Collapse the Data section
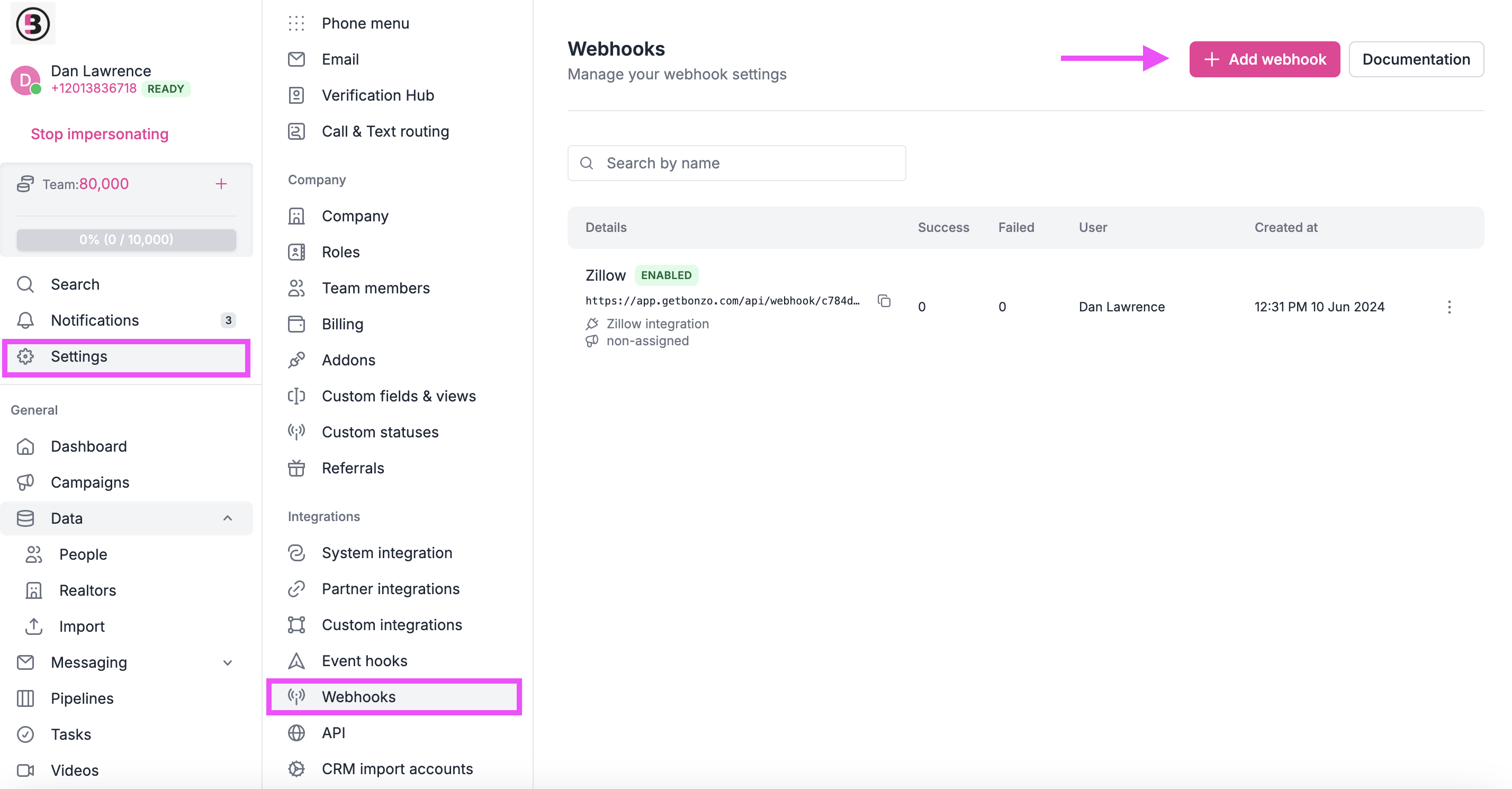This screenshot has width=1512, height=789. coord(228,518)
